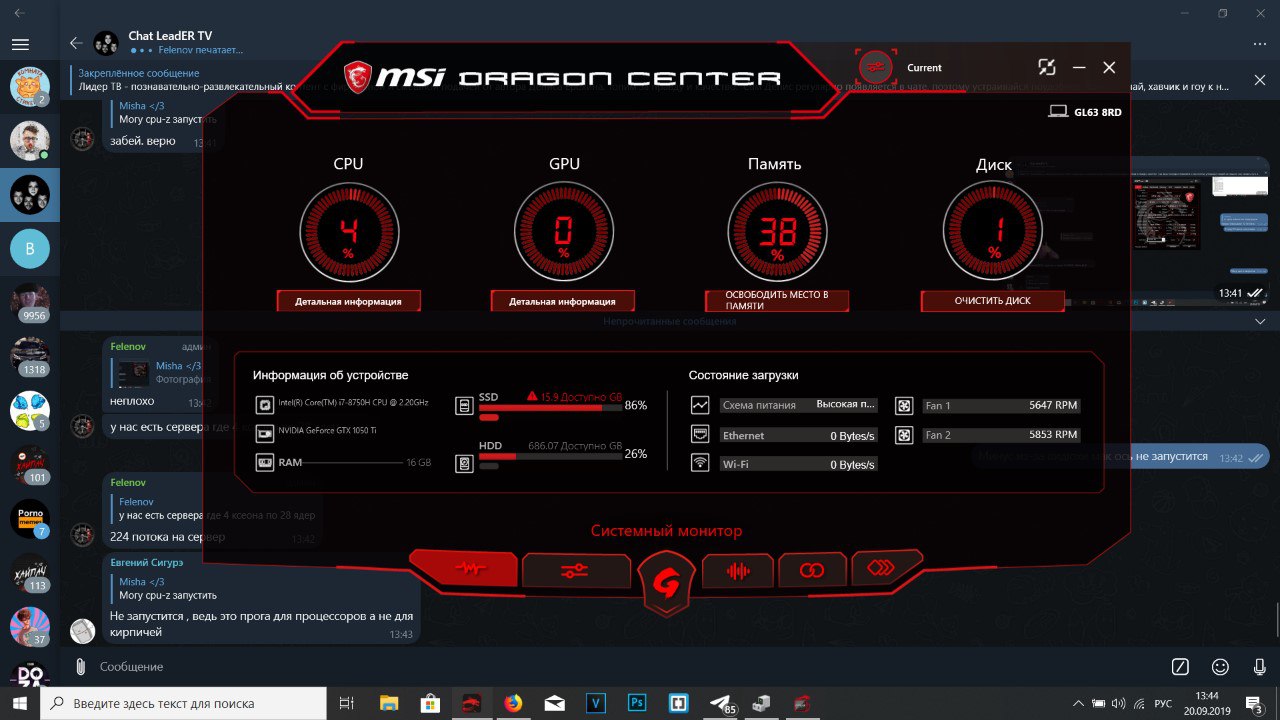Viewport: 1280px width, 720px height.
Task: Click the voice message microphone icon
Action: tap(1260, 666)
